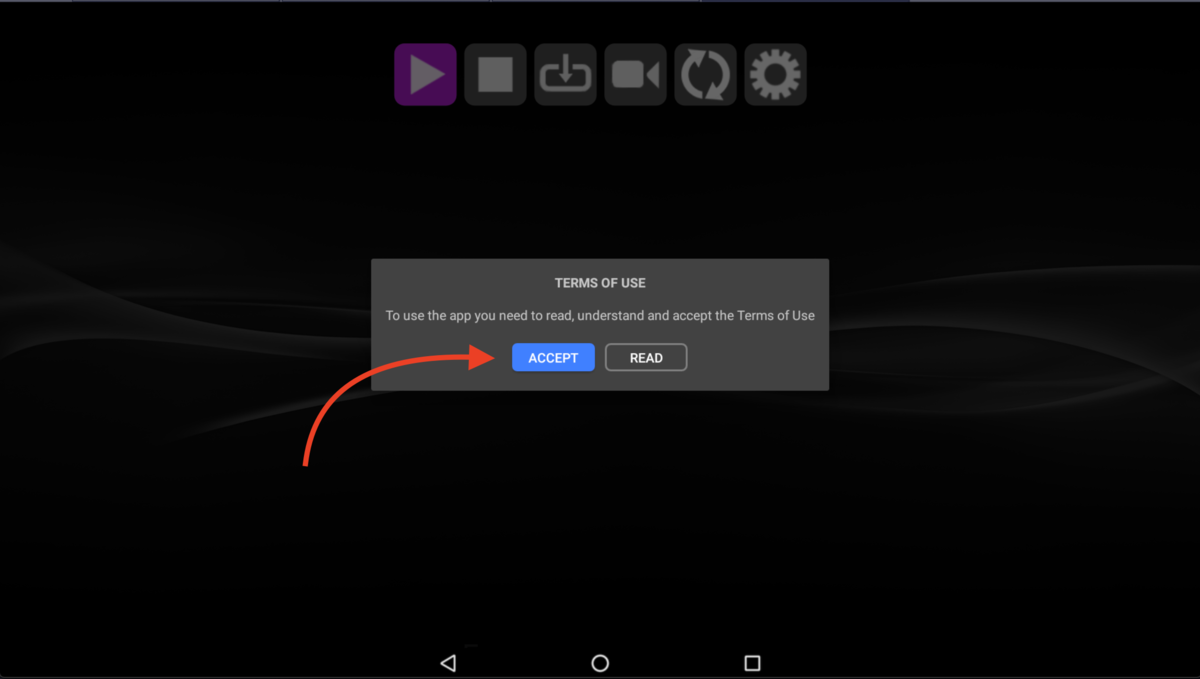The image size is (1200, 679).
Task: Click the video camera record icon
Action: [635, 75]
